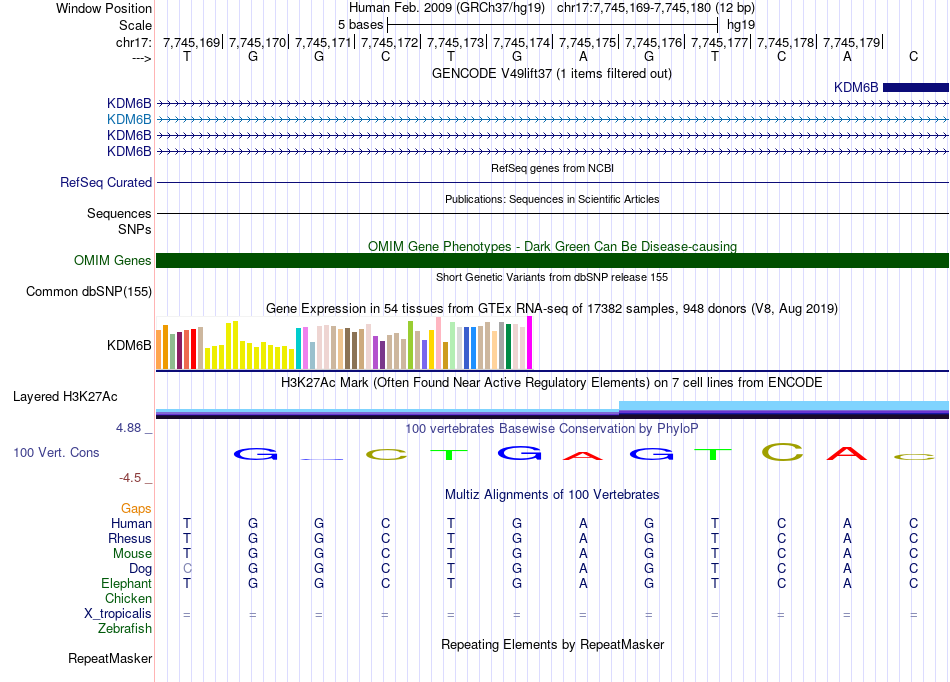Select the Mouse alignment row label
Viewport: 950px width, 682px height.
point(132,554)
